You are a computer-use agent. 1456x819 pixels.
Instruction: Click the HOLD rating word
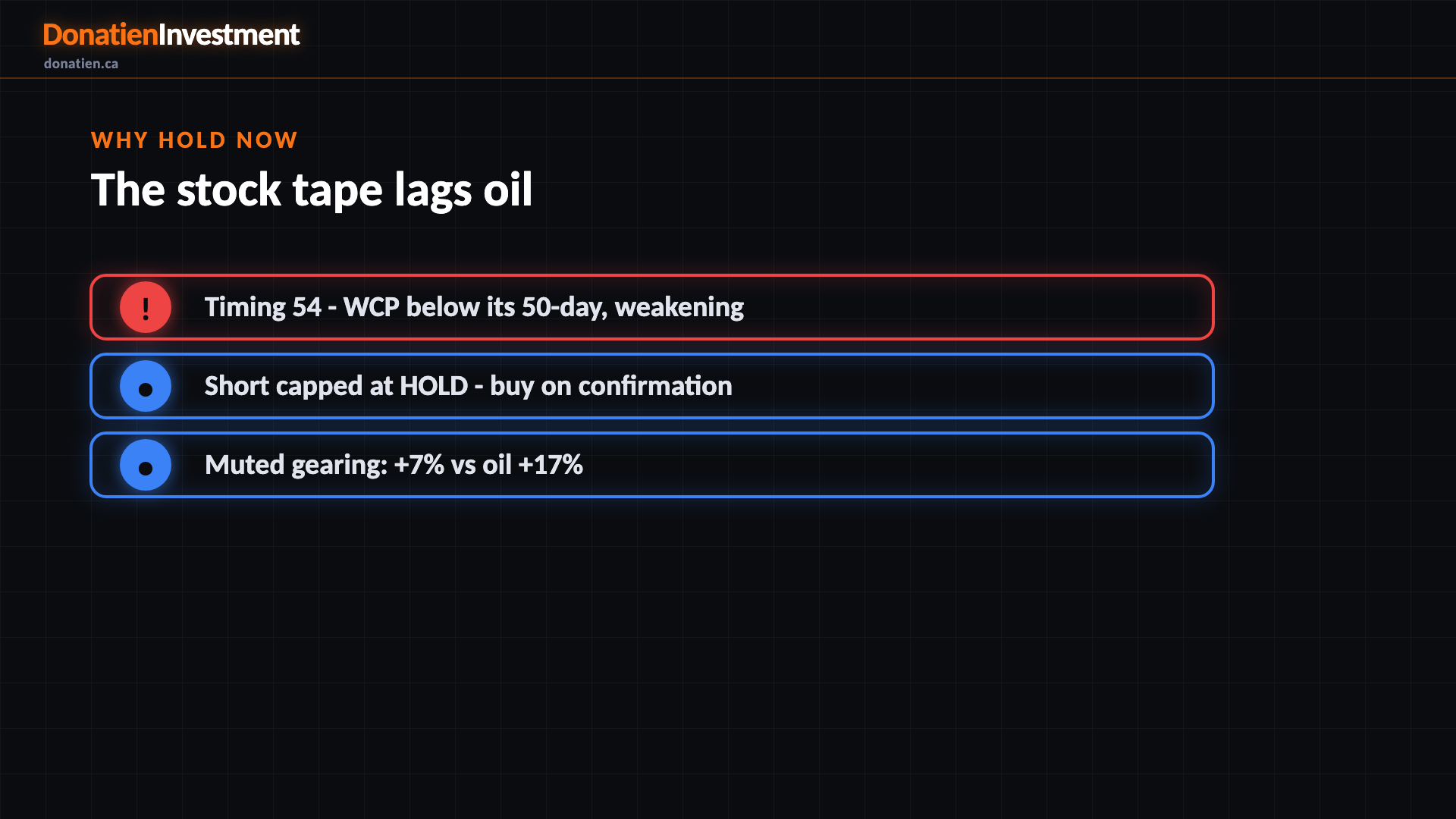[434, 386]
